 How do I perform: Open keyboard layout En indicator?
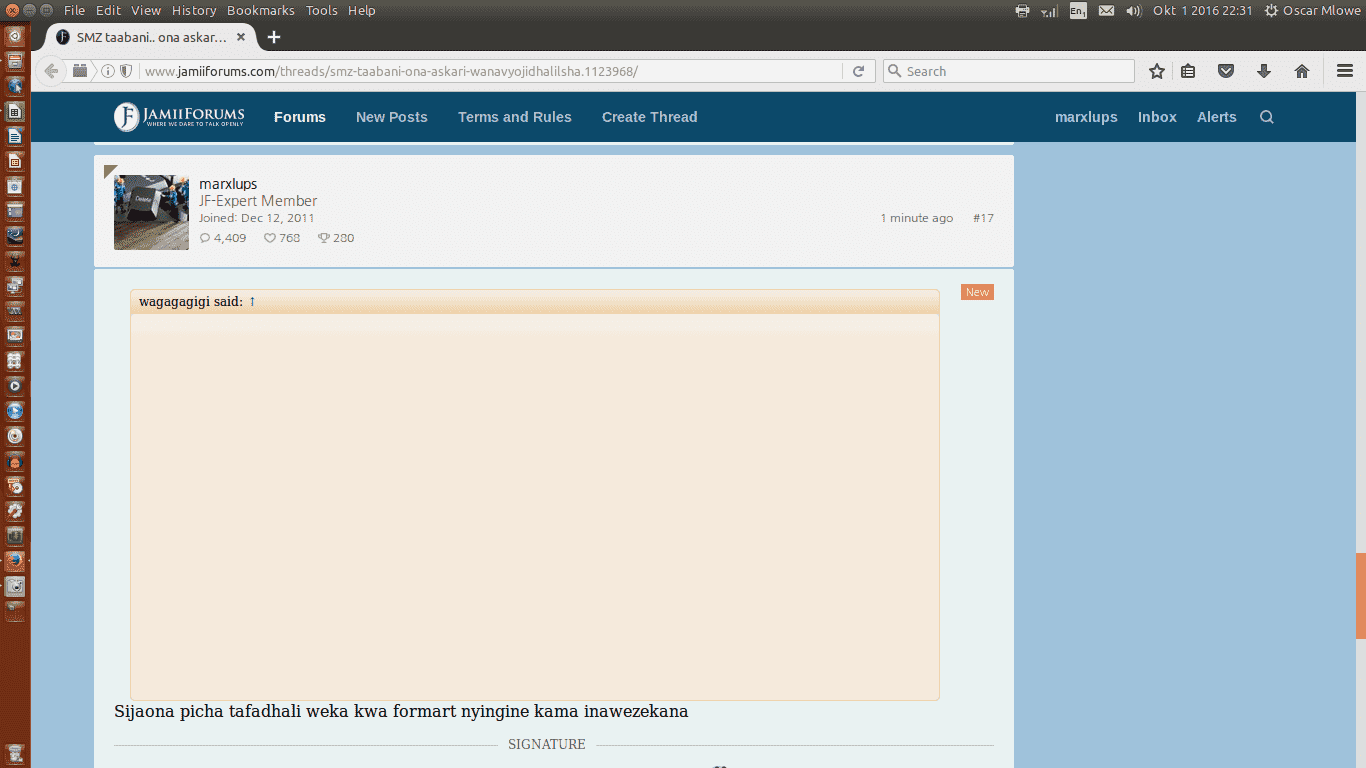(1078, 11)
